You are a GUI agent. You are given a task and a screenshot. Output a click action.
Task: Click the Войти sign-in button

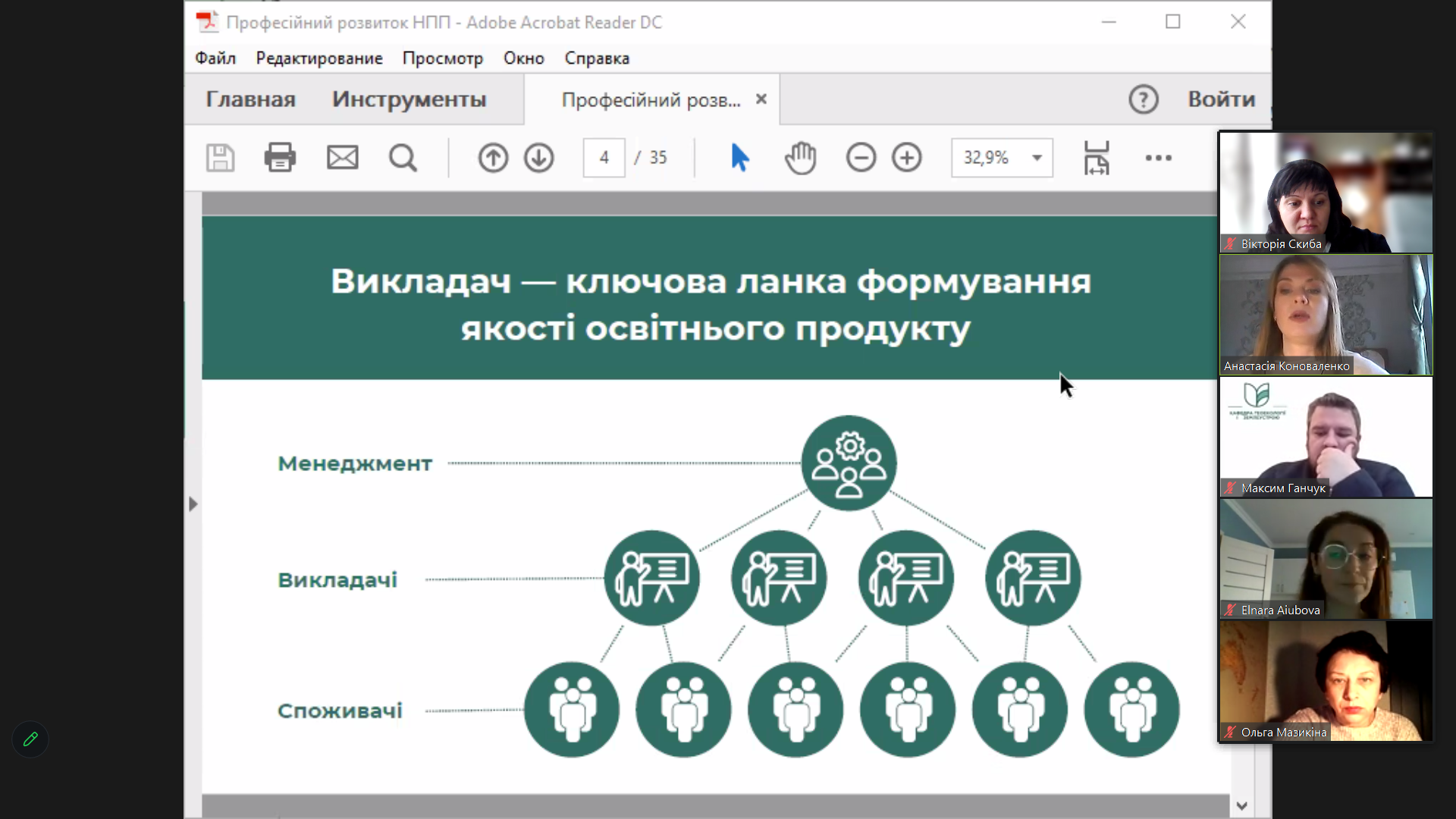tap(1220, 99)
